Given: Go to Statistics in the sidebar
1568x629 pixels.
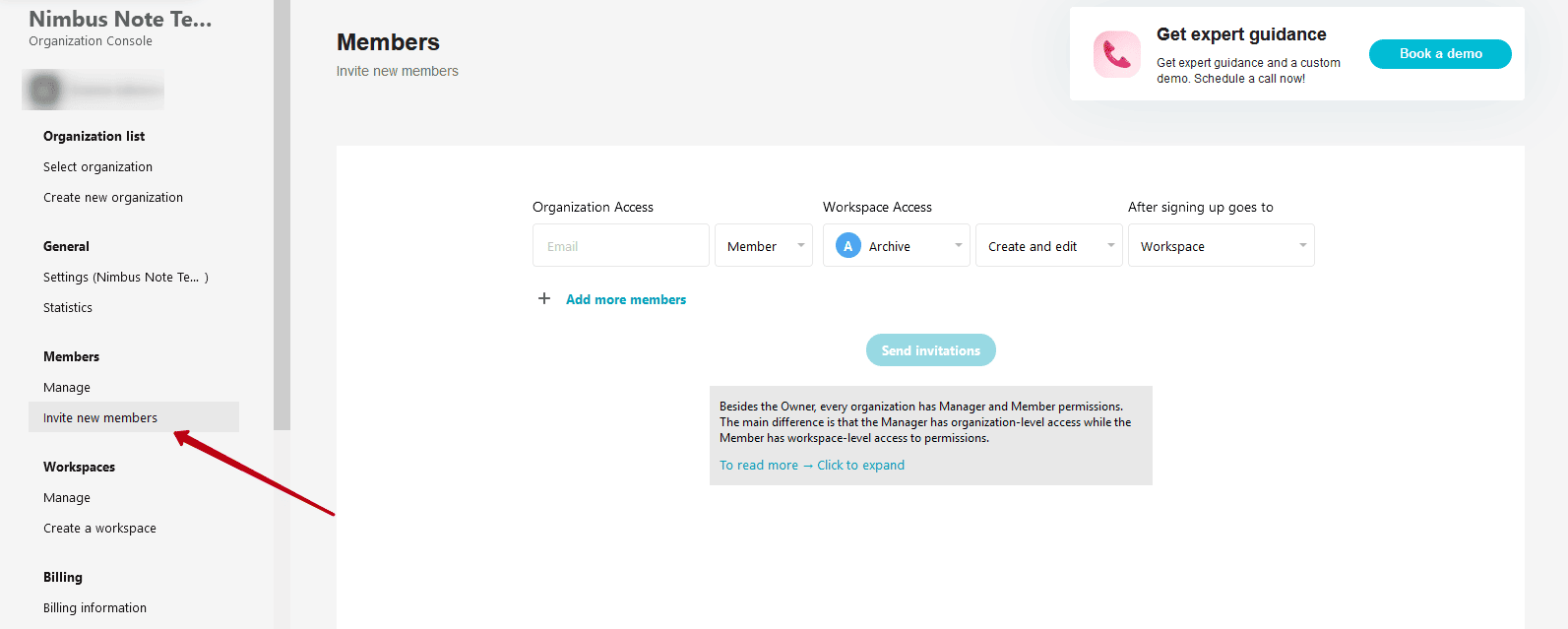Looking at the screenshot, I should (68, 308).
